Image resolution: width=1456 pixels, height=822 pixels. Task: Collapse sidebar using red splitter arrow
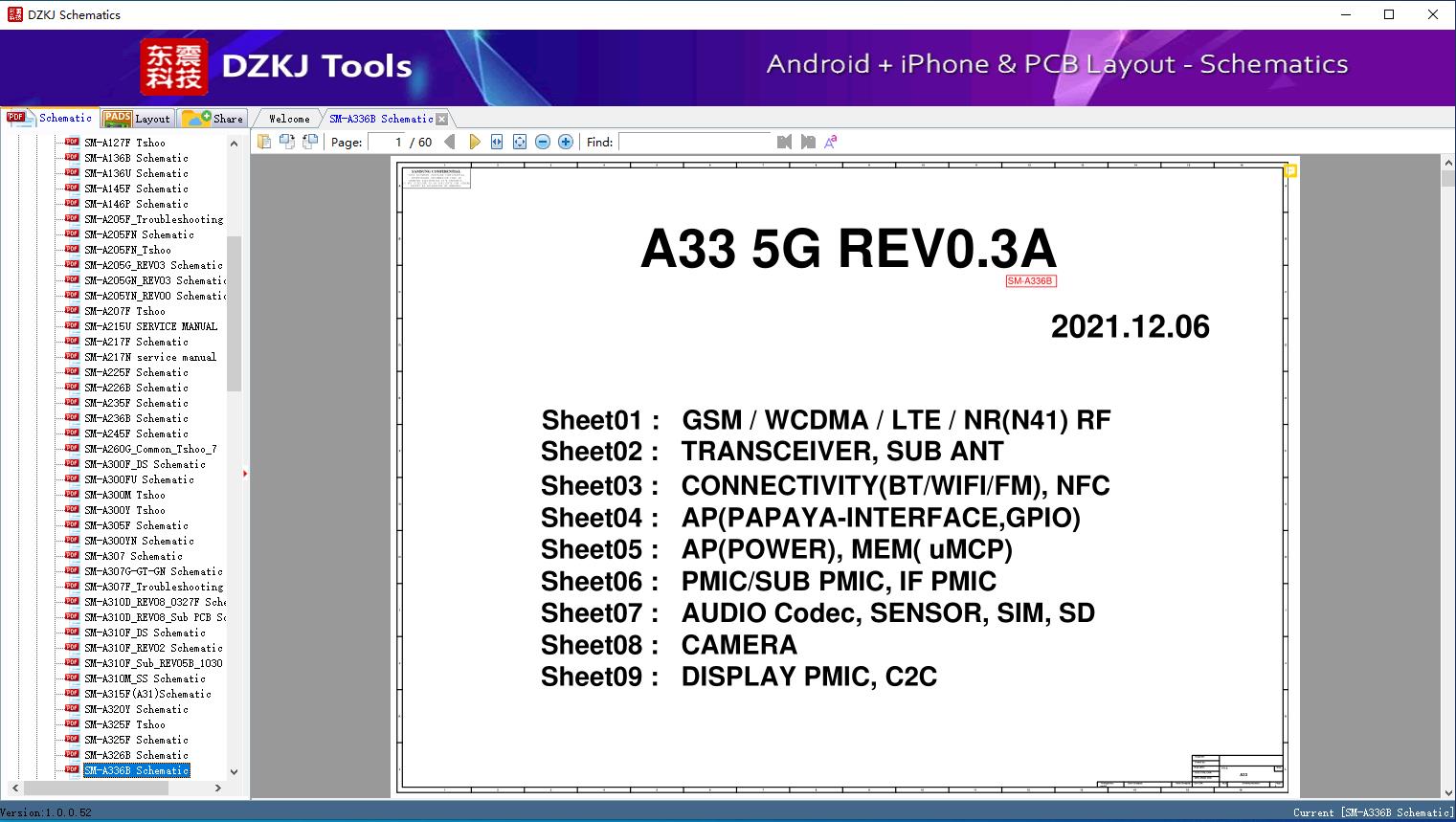coord(245,474)
